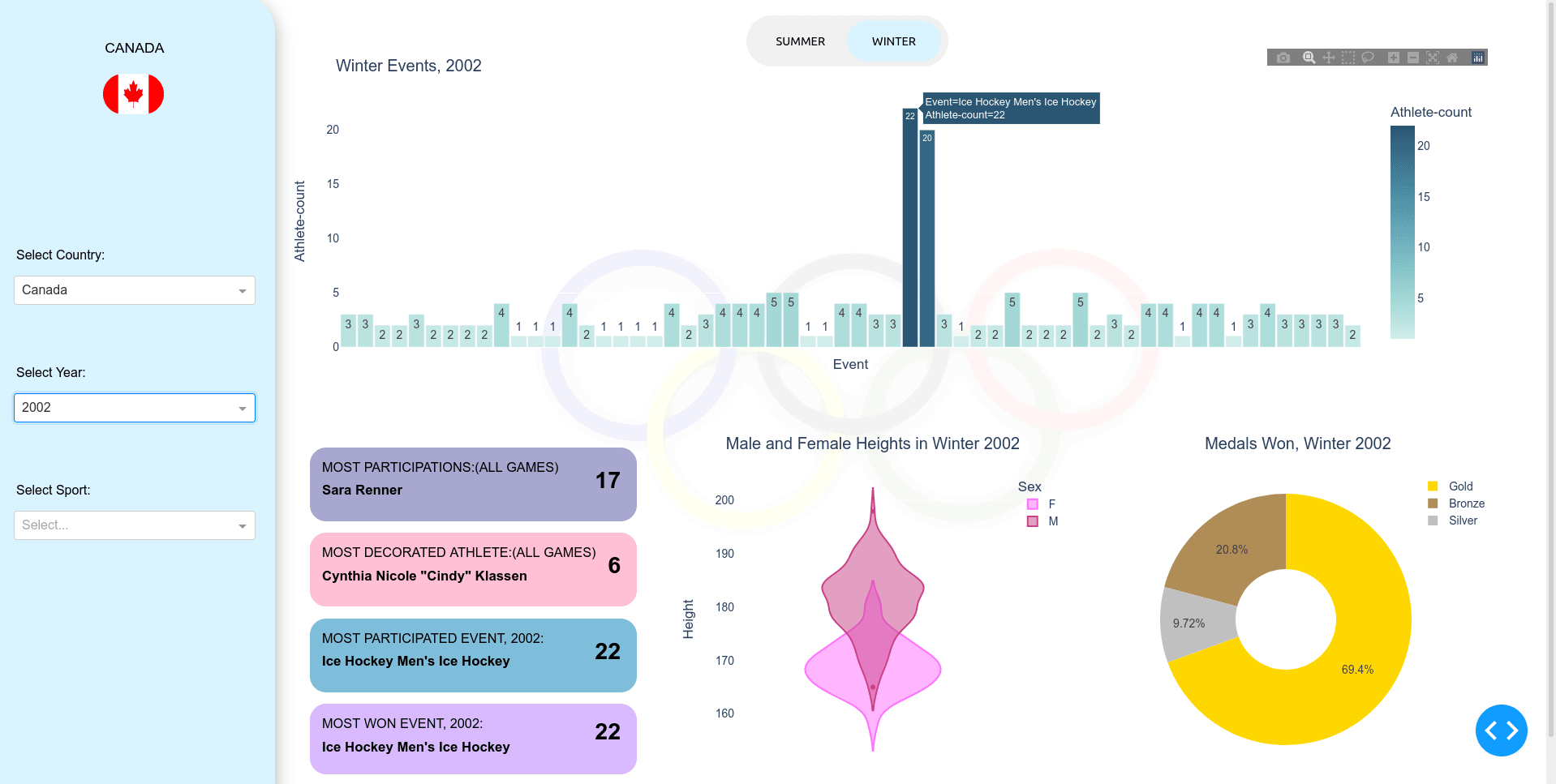Choose the Lasso Select tool

coord(1368,58)
